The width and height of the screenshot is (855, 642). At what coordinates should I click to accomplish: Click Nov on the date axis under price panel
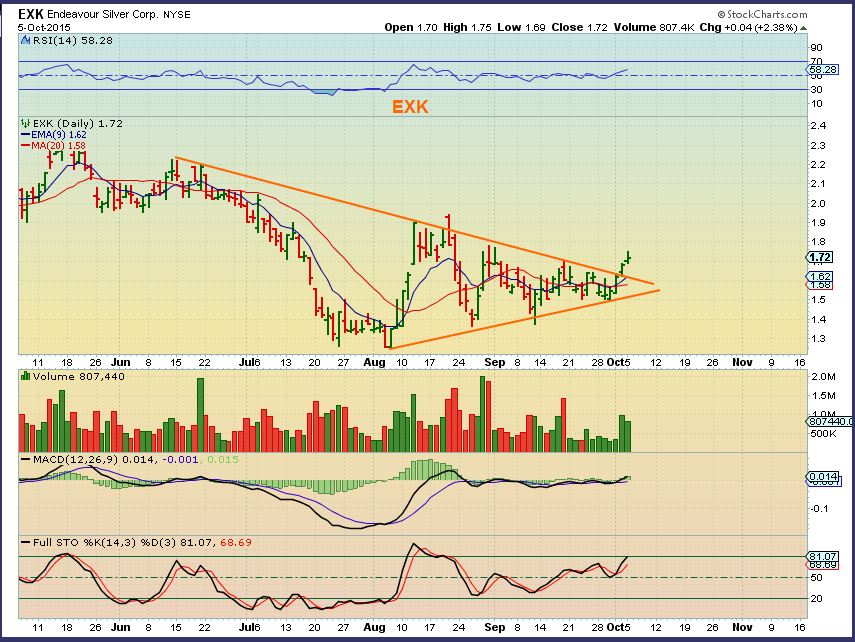click(742, 362)
